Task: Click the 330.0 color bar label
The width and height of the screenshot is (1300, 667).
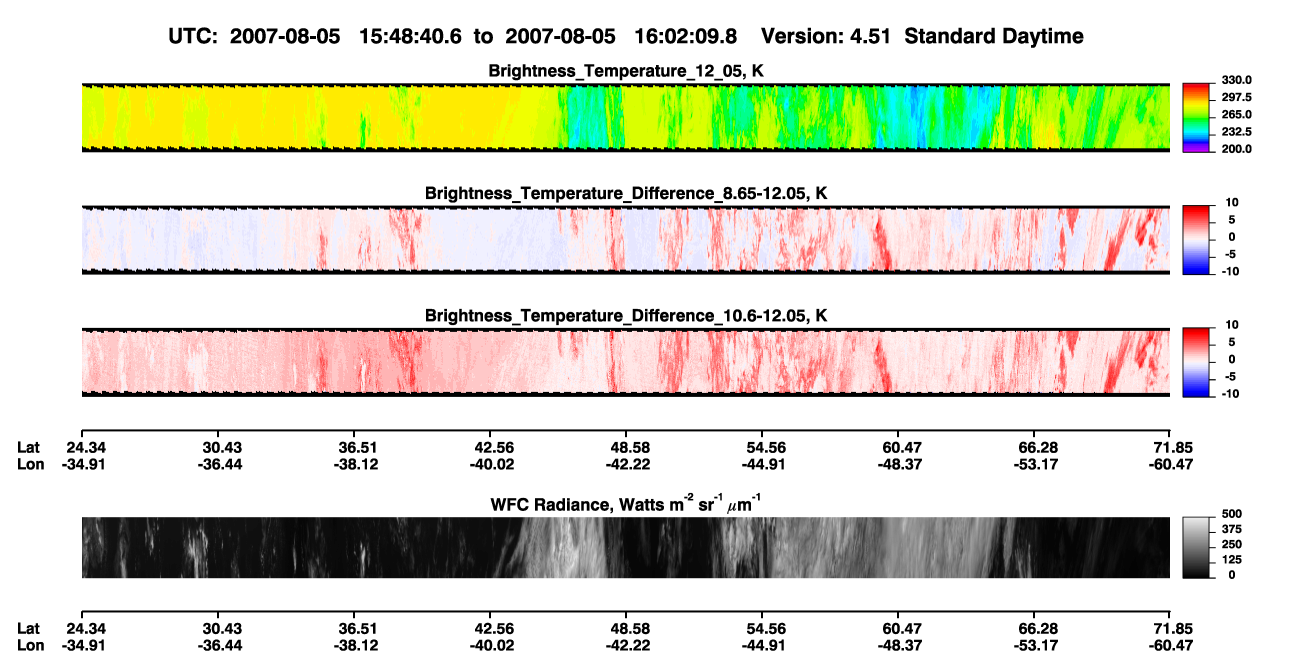Action: 1236,80
